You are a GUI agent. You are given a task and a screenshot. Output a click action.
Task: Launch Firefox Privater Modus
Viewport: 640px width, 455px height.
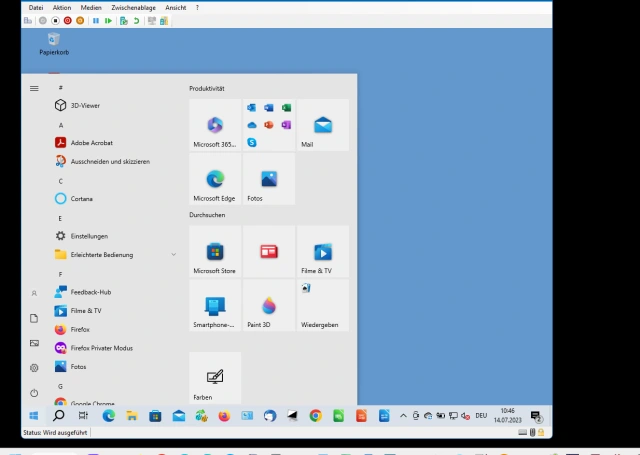[100, 347]
